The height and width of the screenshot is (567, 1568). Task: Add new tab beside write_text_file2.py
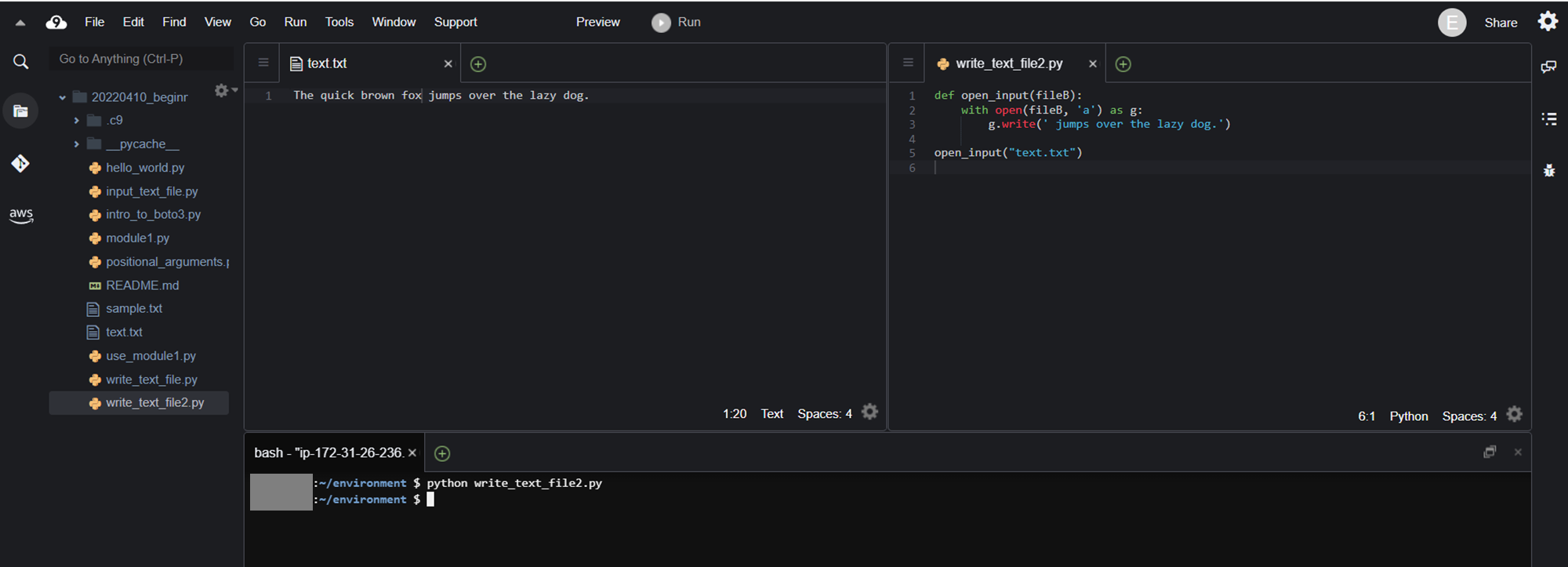tap(1123, 64)
